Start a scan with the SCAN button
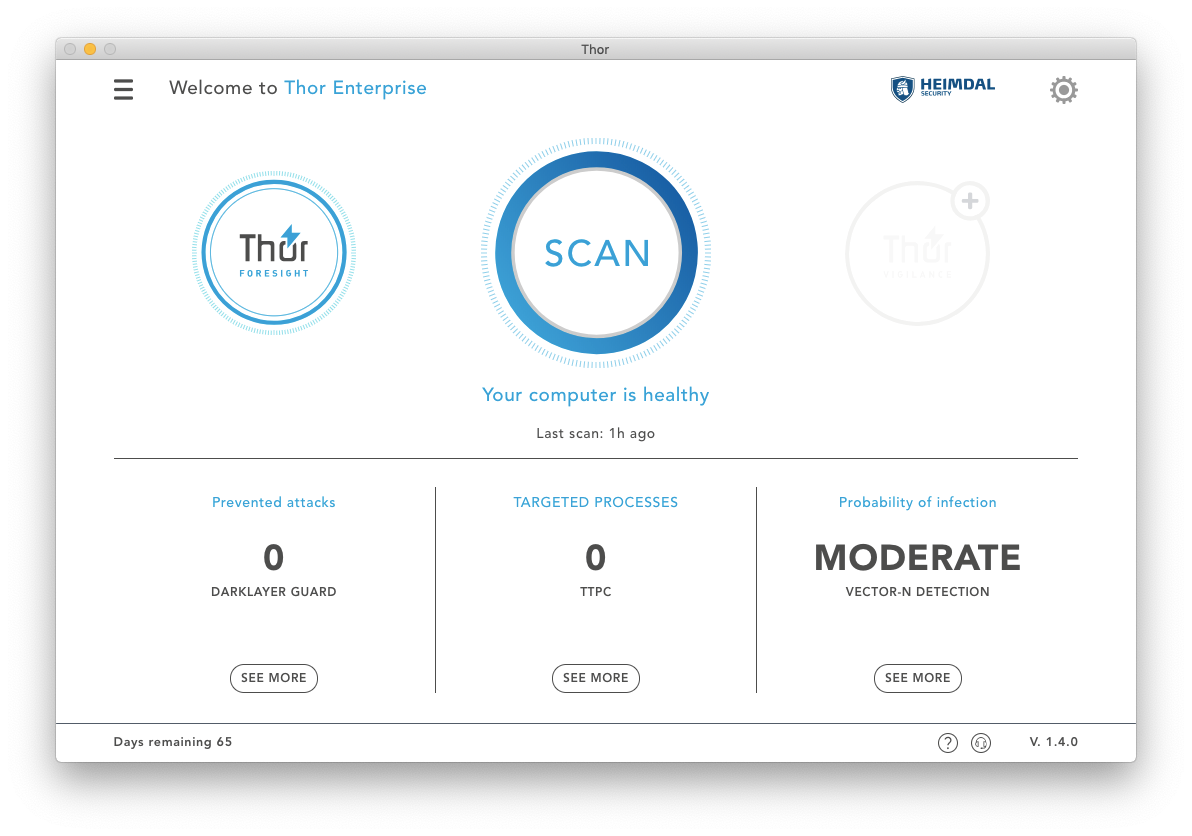This screenshot has width=1192, height=836. click(596, 252)
